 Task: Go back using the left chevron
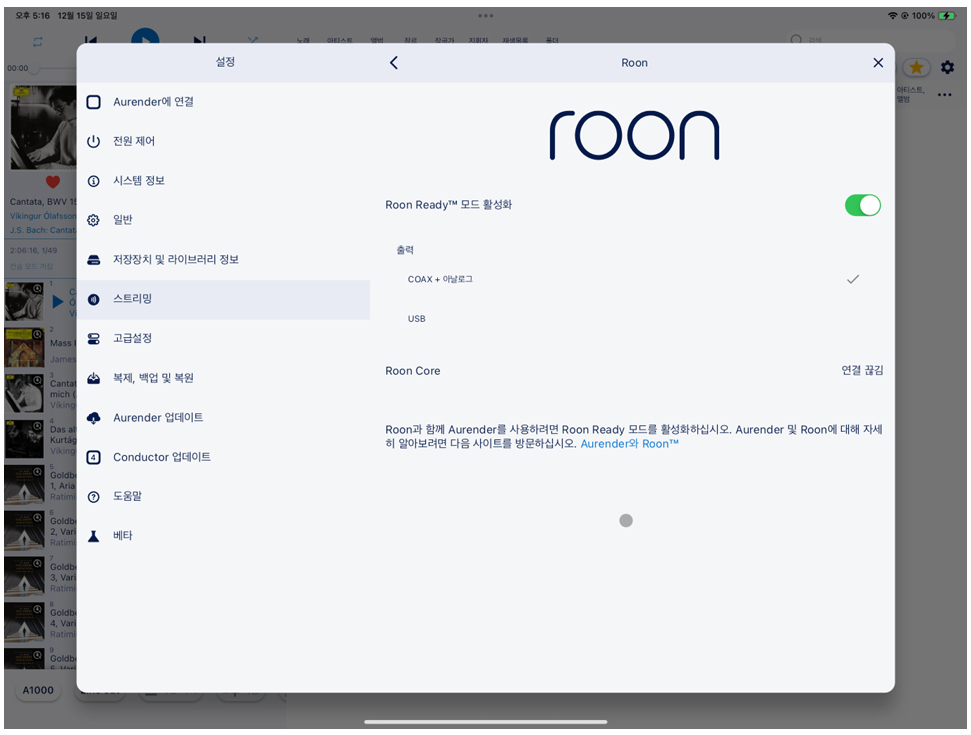pos(394,63)
